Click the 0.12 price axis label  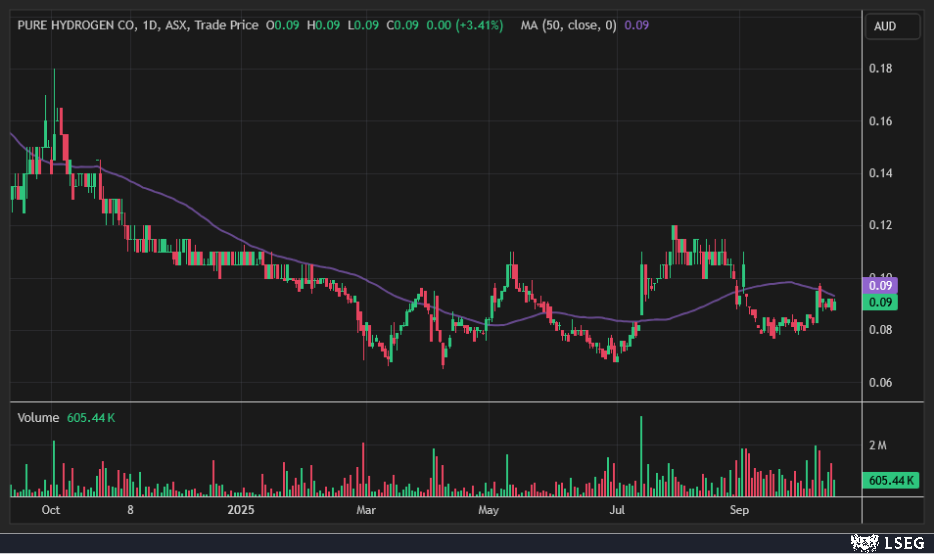pos(880,226)
